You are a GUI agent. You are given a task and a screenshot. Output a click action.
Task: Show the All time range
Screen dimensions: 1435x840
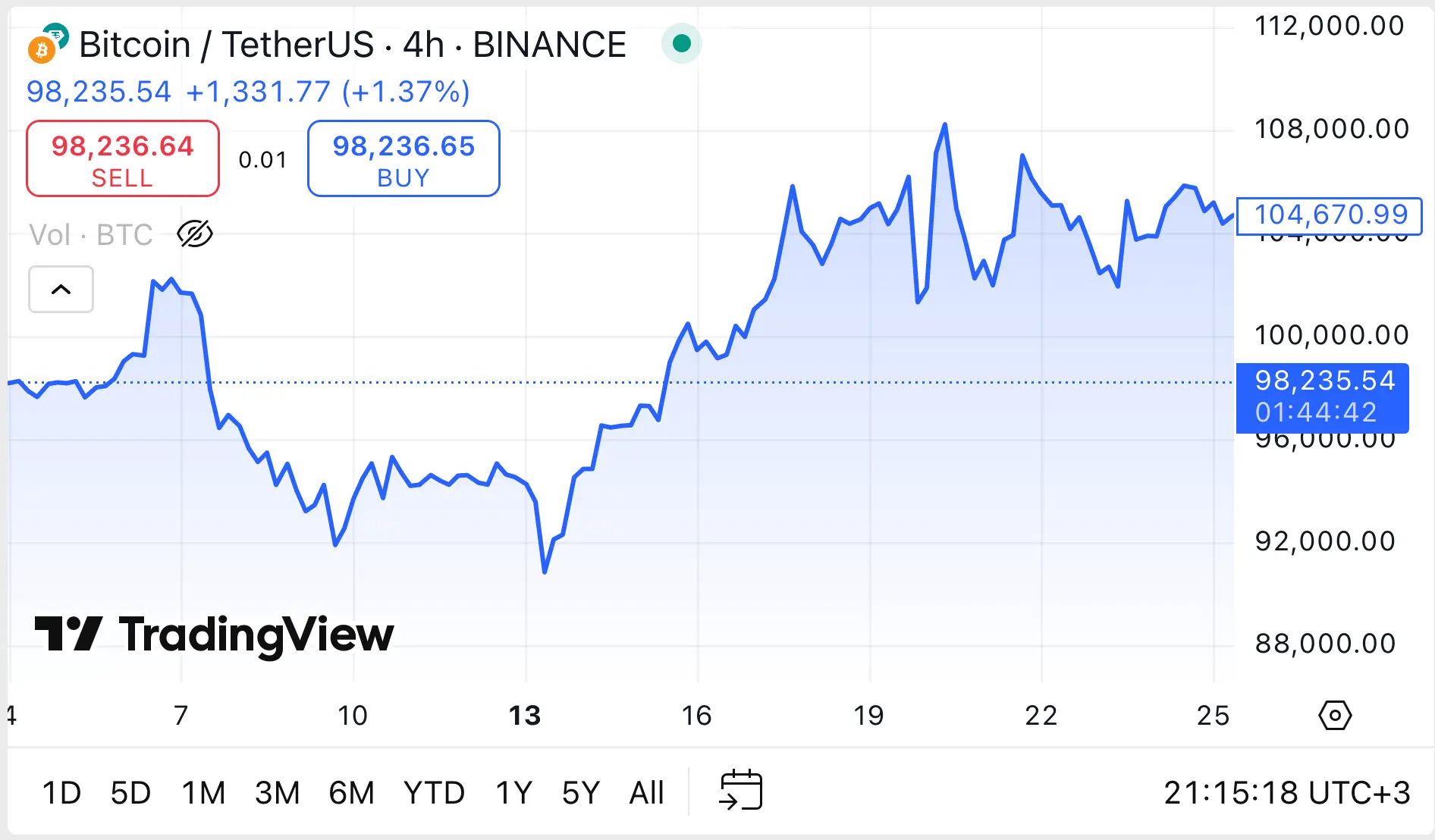[646, 793]
